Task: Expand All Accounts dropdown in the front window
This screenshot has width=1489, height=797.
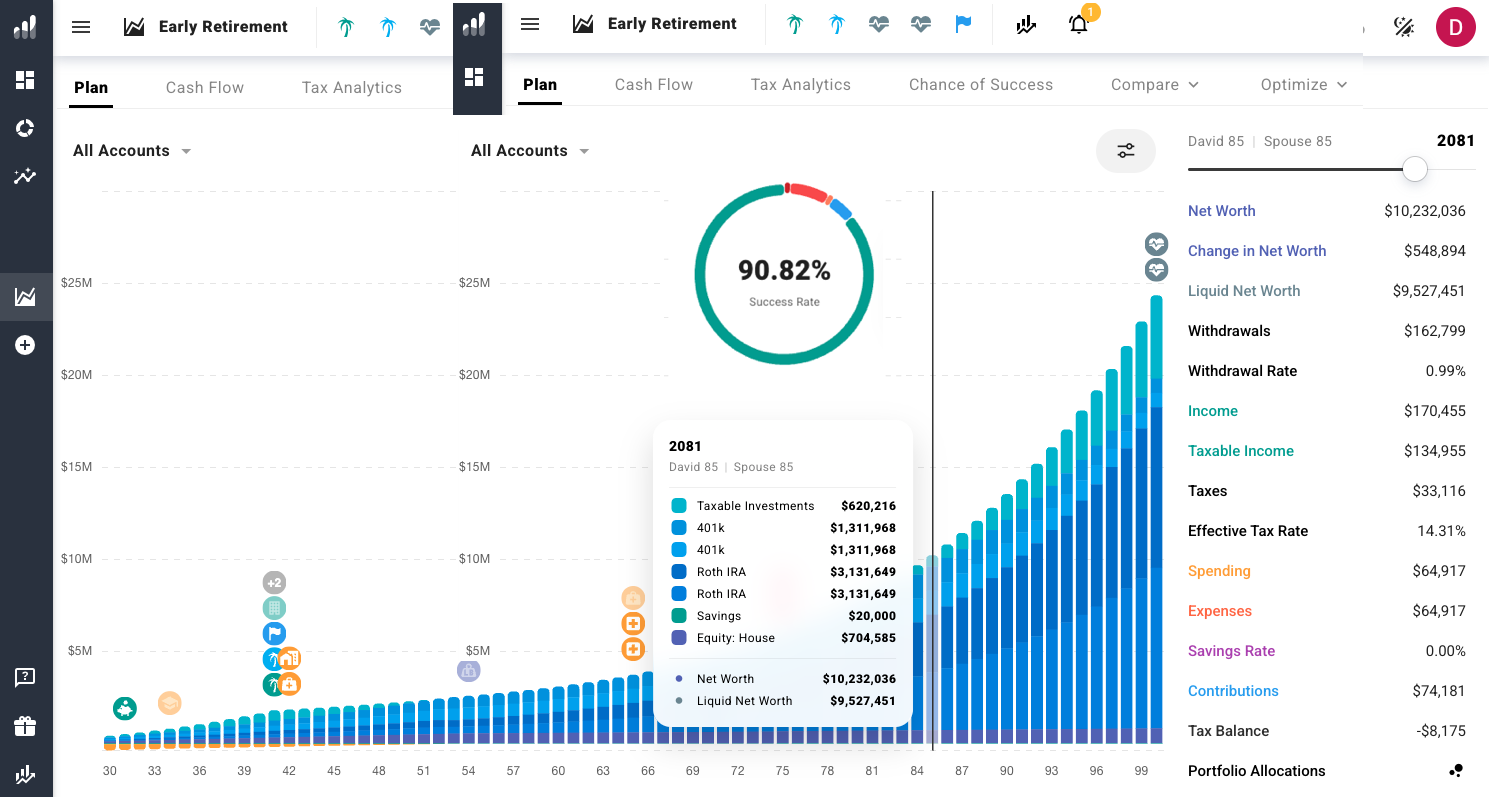Action: click(530, 151)
